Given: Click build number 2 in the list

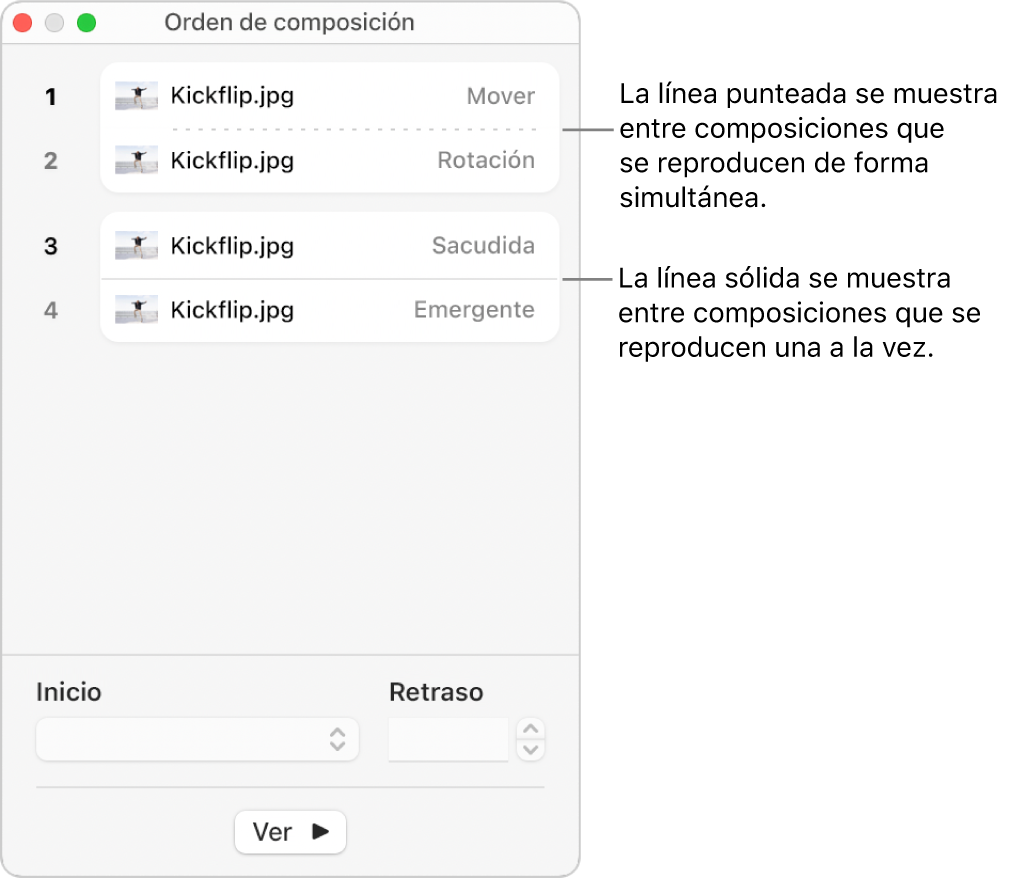Looking at the screenshot, I should [x=50, y=161].
